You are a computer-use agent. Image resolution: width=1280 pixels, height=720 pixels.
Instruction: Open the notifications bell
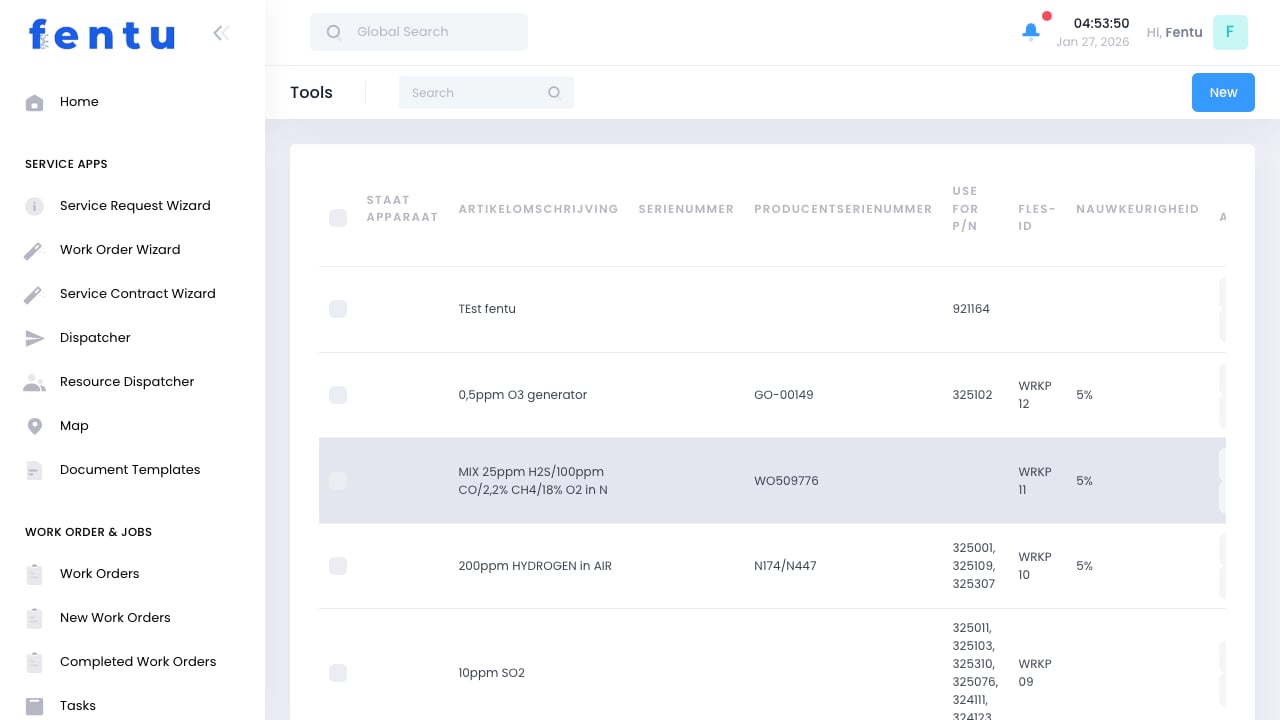[x=1031, y=31]
